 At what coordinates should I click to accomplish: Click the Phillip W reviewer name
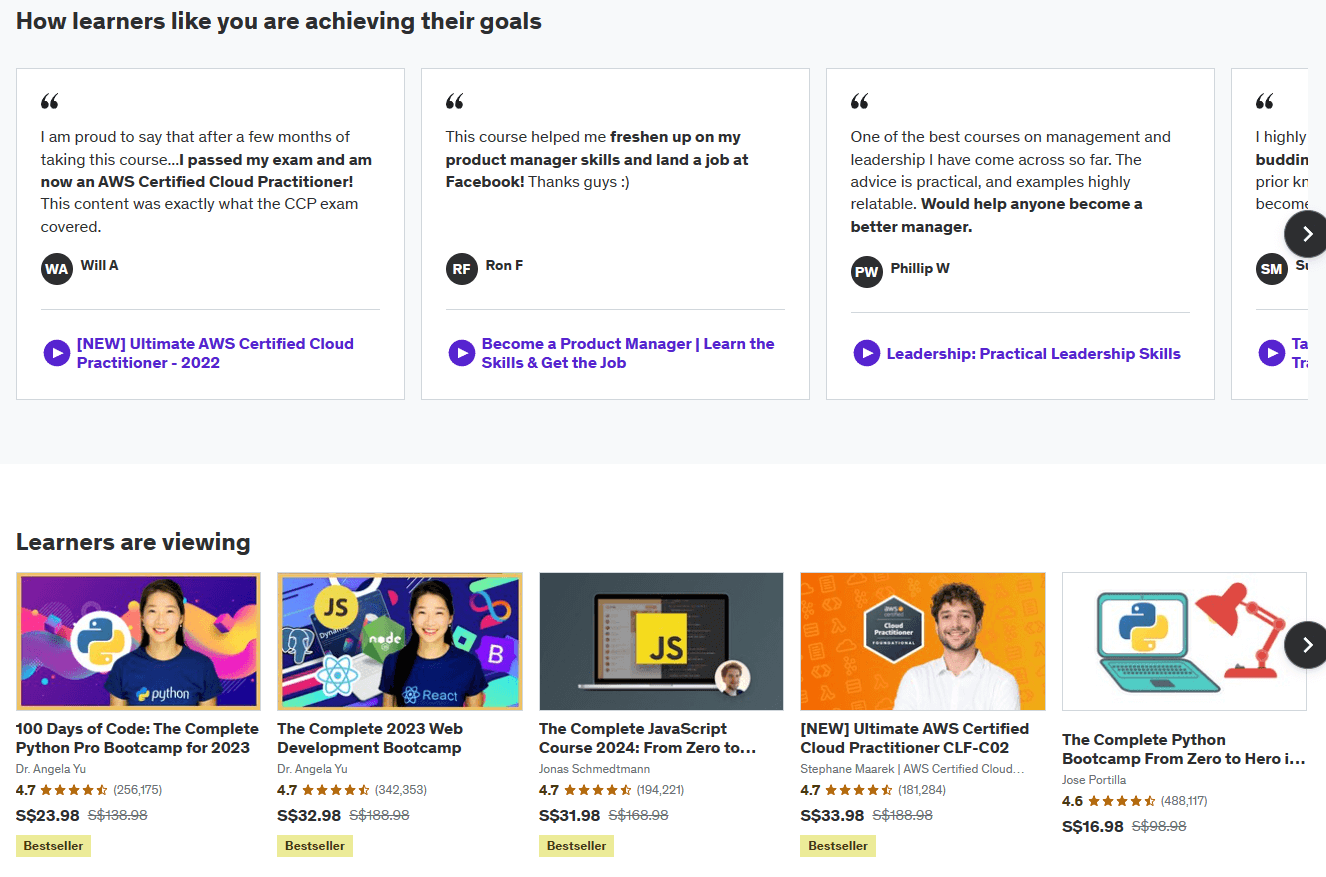[920, 268]
